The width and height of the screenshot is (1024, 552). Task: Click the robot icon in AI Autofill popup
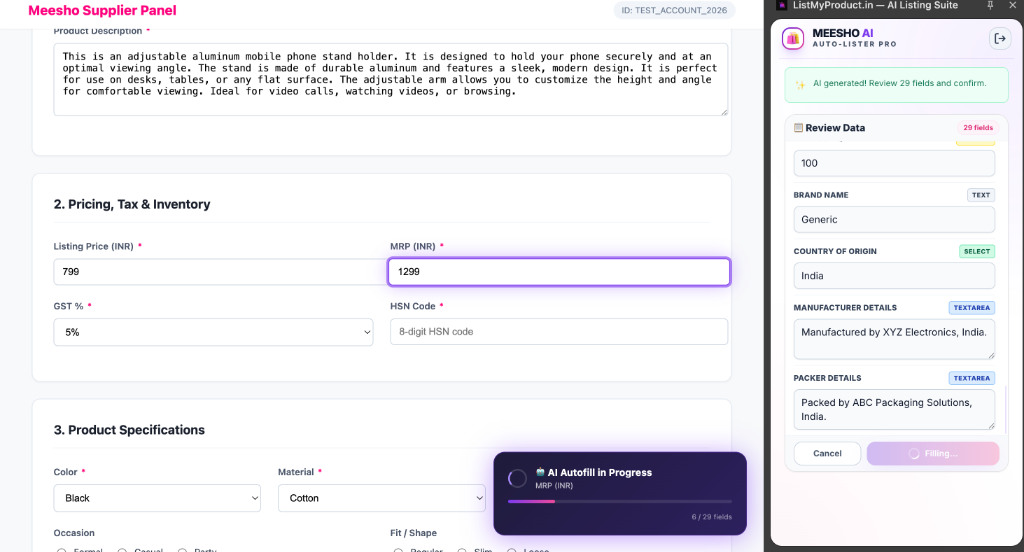(540, 472)
